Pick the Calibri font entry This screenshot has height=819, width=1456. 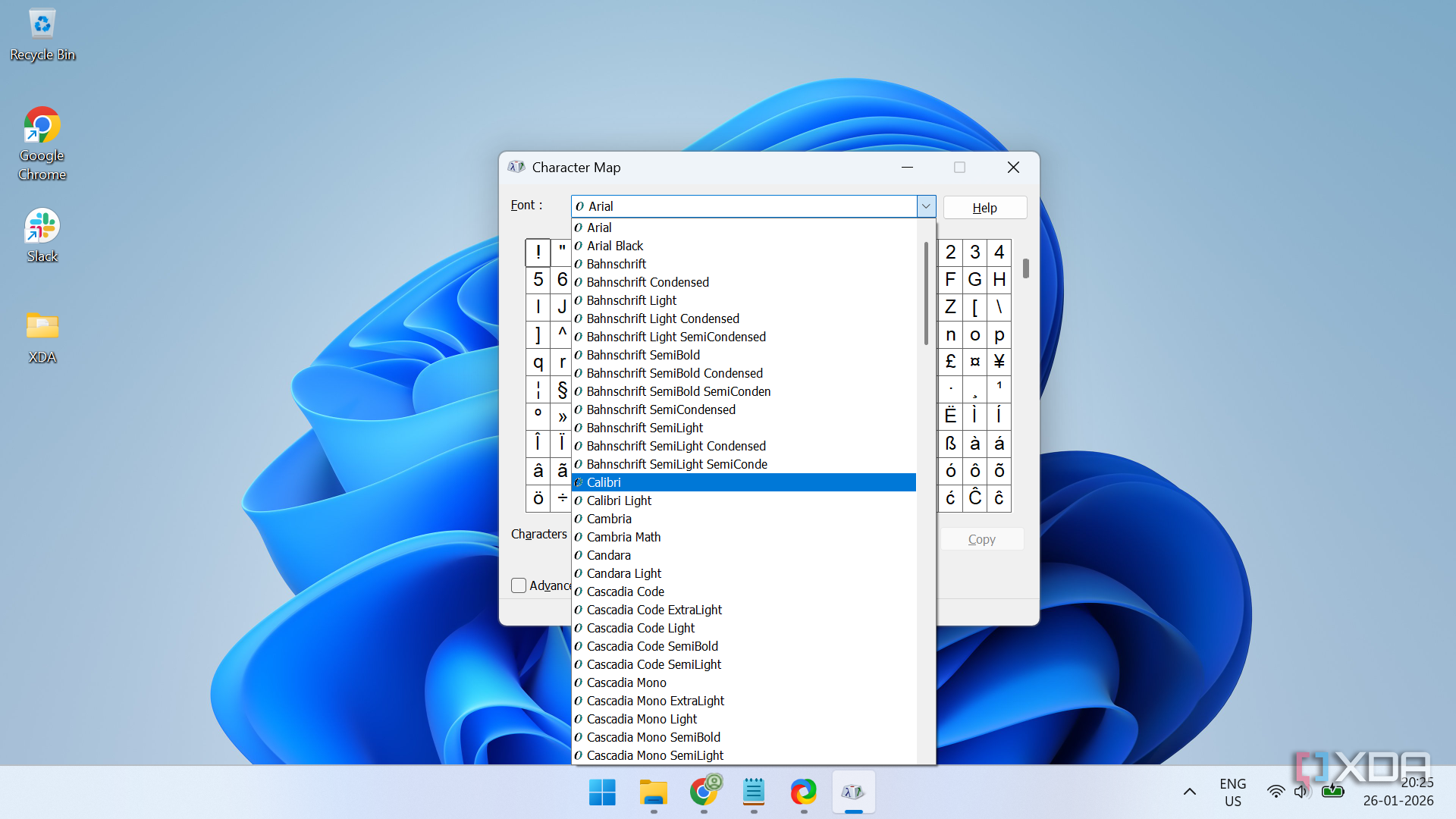(x=744, y=482)
